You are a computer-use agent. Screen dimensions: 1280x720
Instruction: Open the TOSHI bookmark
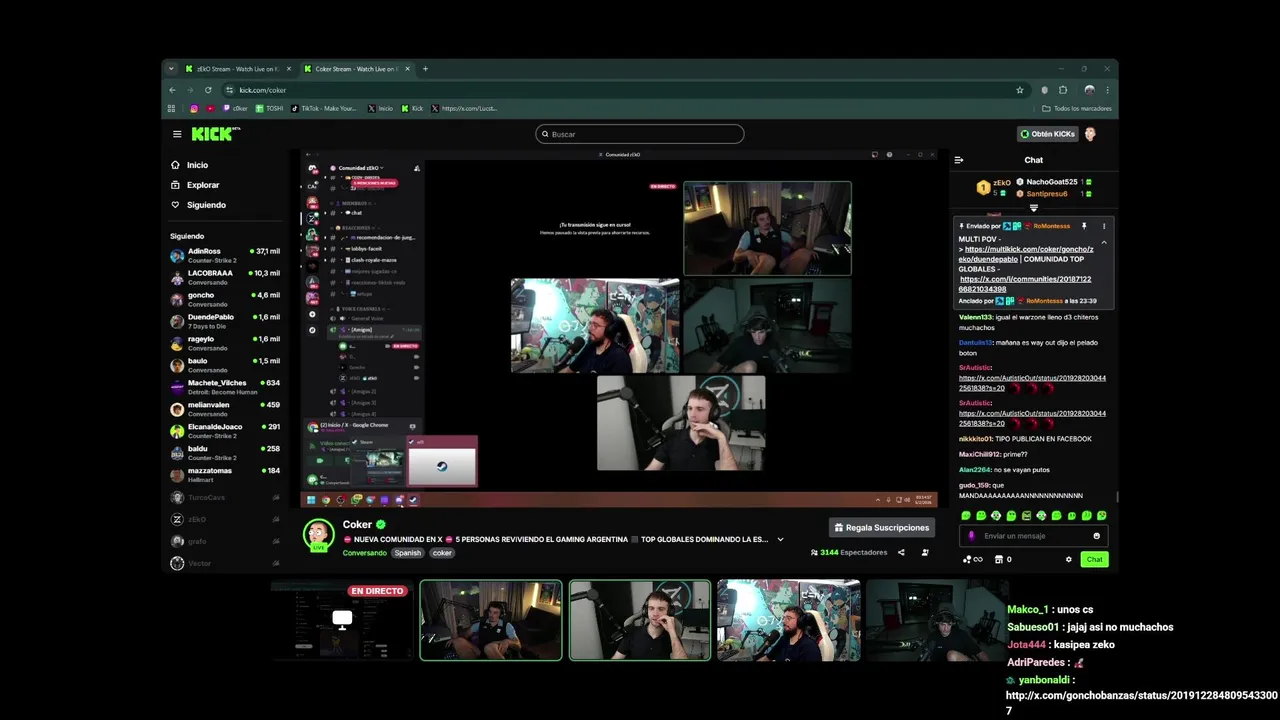[269, 108]
